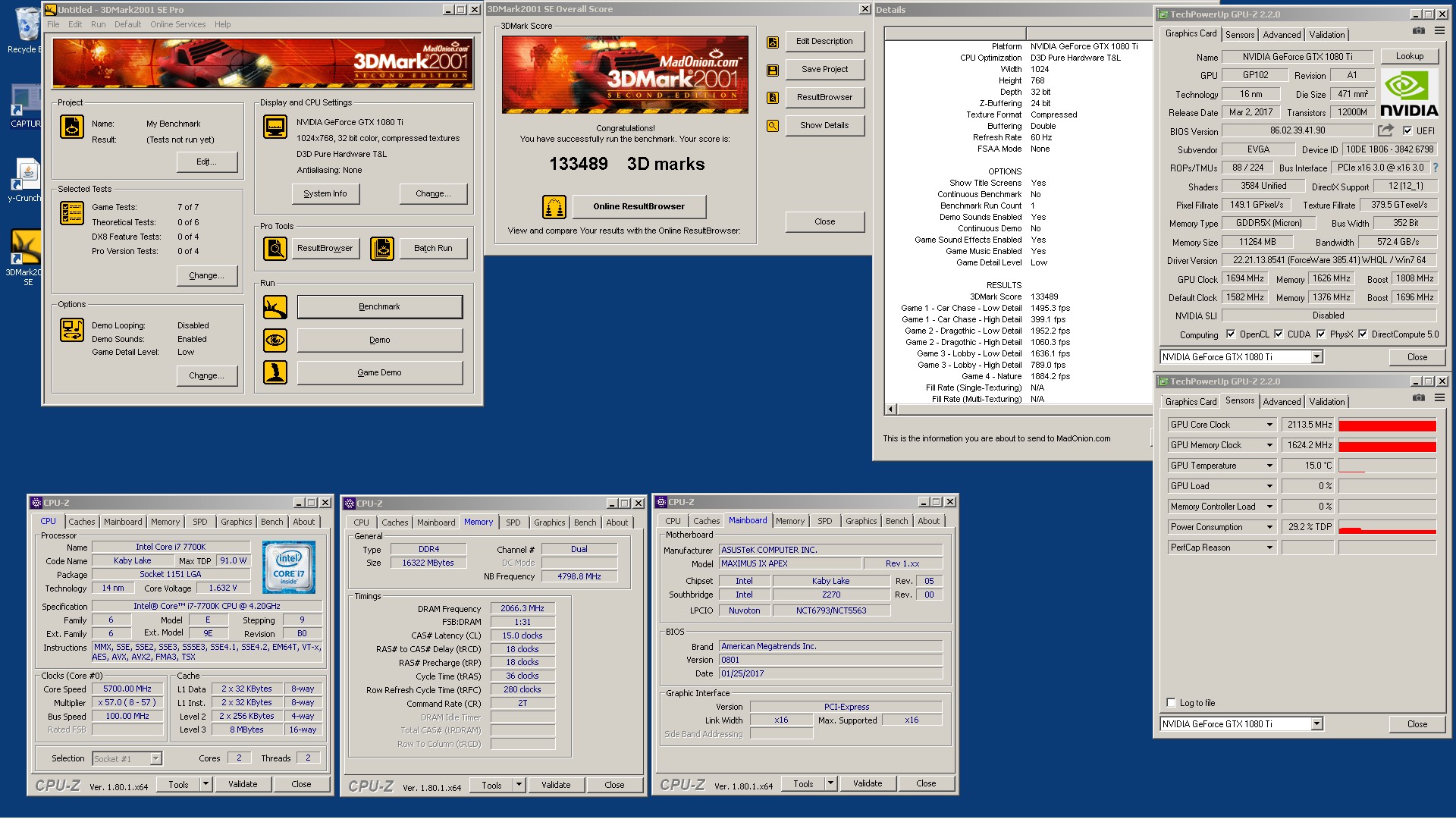The image size is (1456, 819).
Task: Click the Edit Description icon in score window
Action: click(x=773, y=42)
